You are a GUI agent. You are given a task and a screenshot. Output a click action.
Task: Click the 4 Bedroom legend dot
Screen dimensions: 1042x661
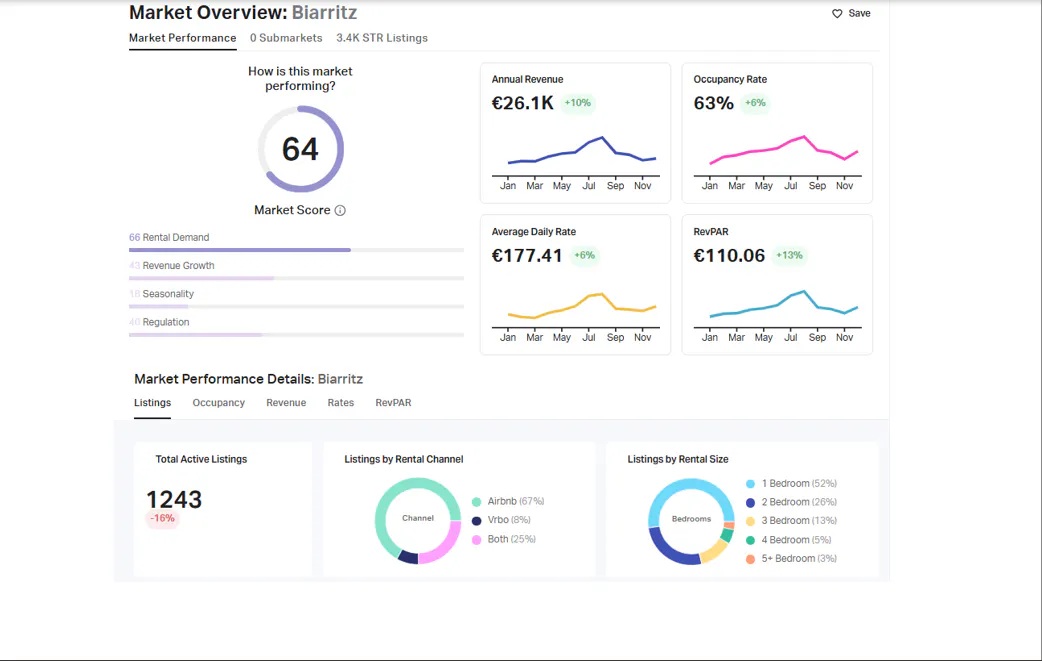pos(750,540)
